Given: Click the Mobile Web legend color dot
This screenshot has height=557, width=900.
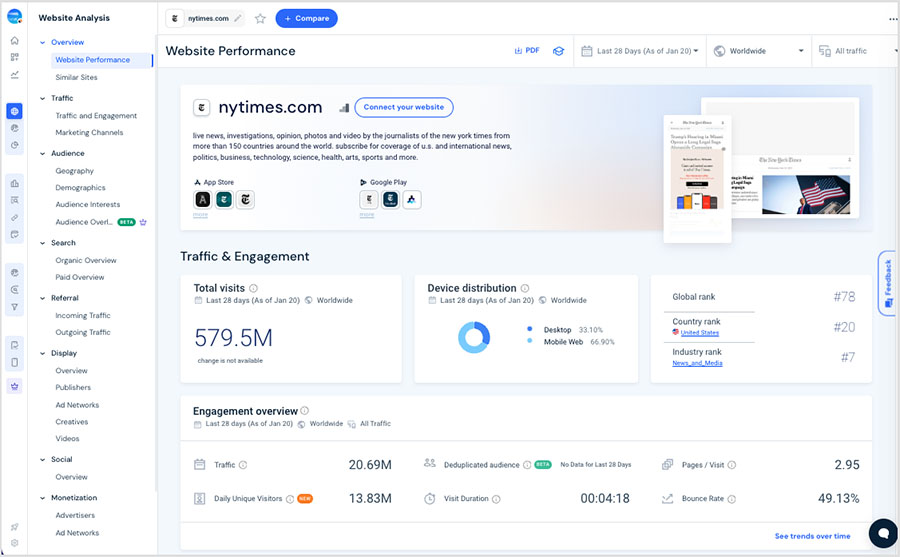Looking at the screenshot, I should click(x=529, y=341).
